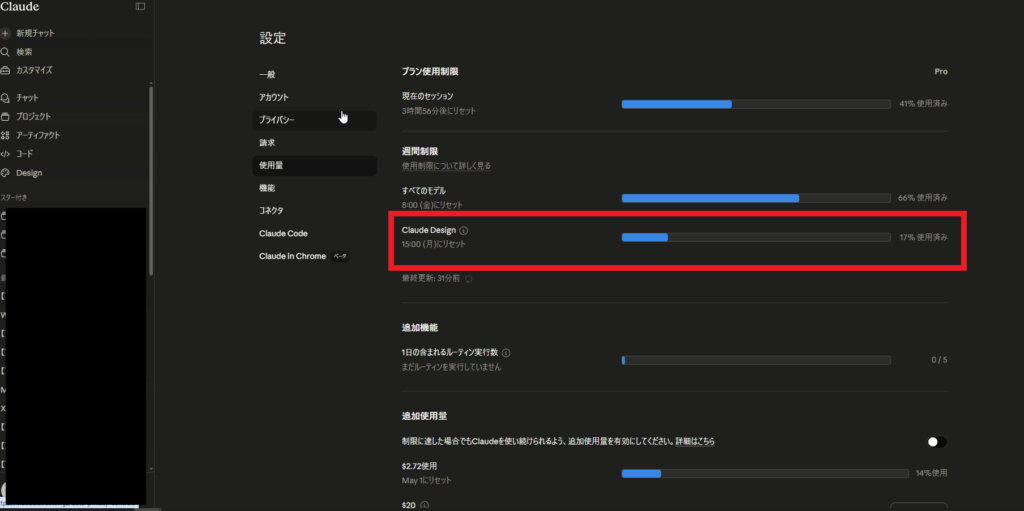The height and width of the screenshot is (511, 1024).
Task: Select the 一般 settings tab
Action: click(267, 75)
